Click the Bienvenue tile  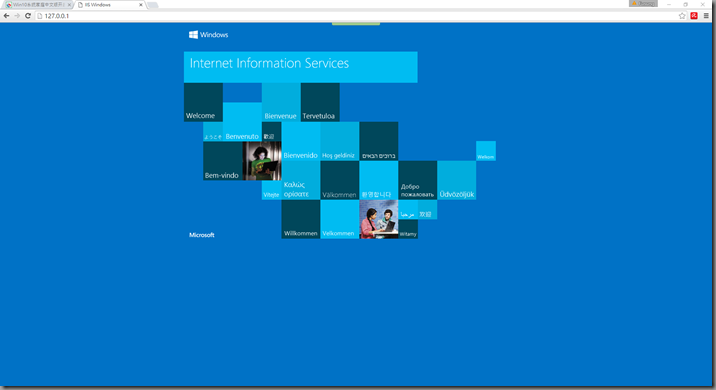(x=281, y=102)
